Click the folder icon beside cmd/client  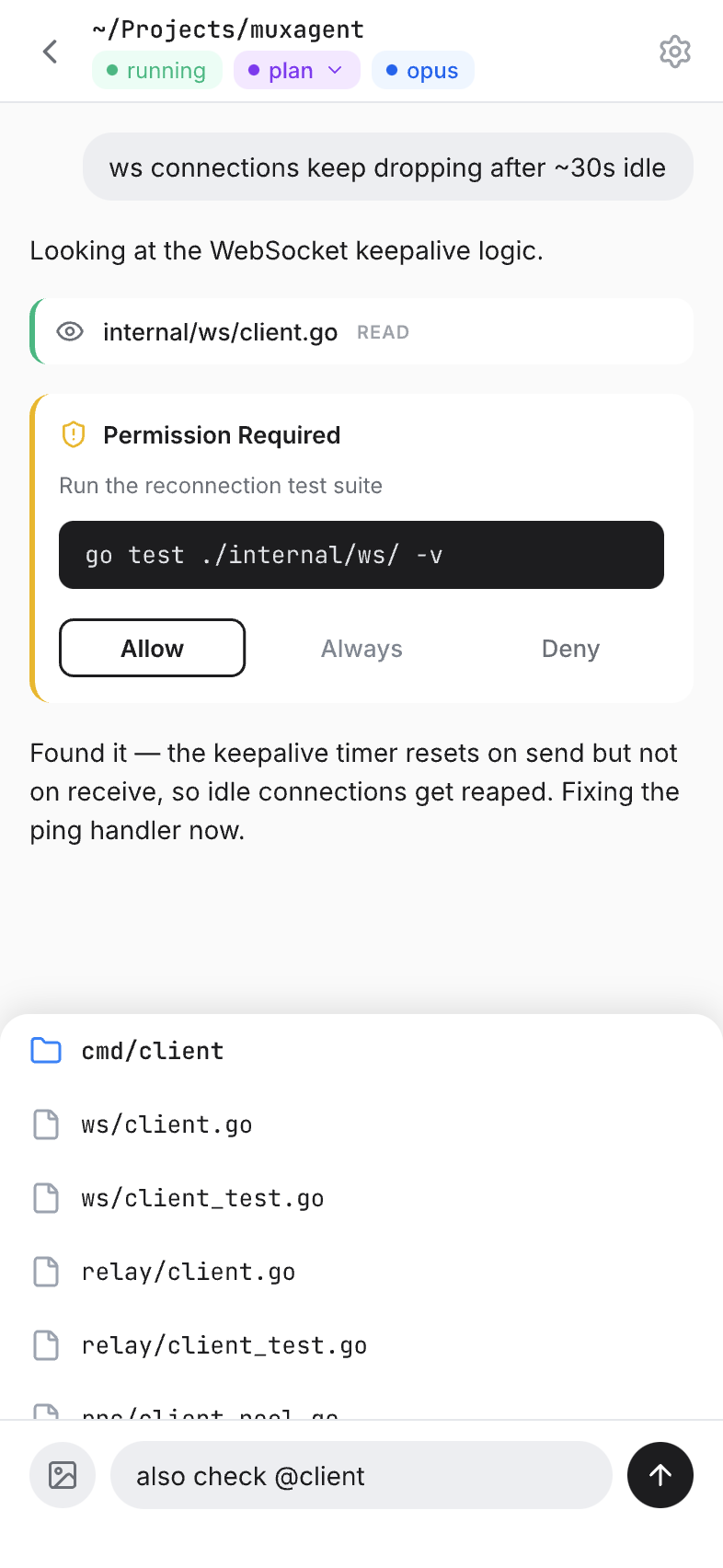(x=45, y=1050)
